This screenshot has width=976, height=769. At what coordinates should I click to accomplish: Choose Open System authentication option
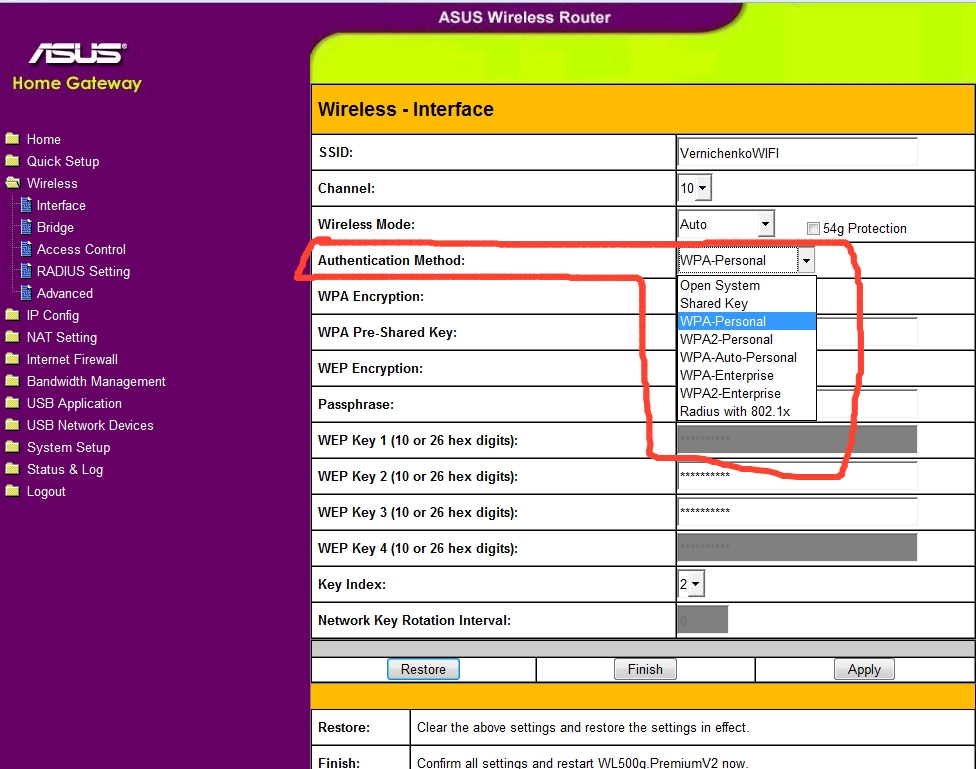(720, 285)
